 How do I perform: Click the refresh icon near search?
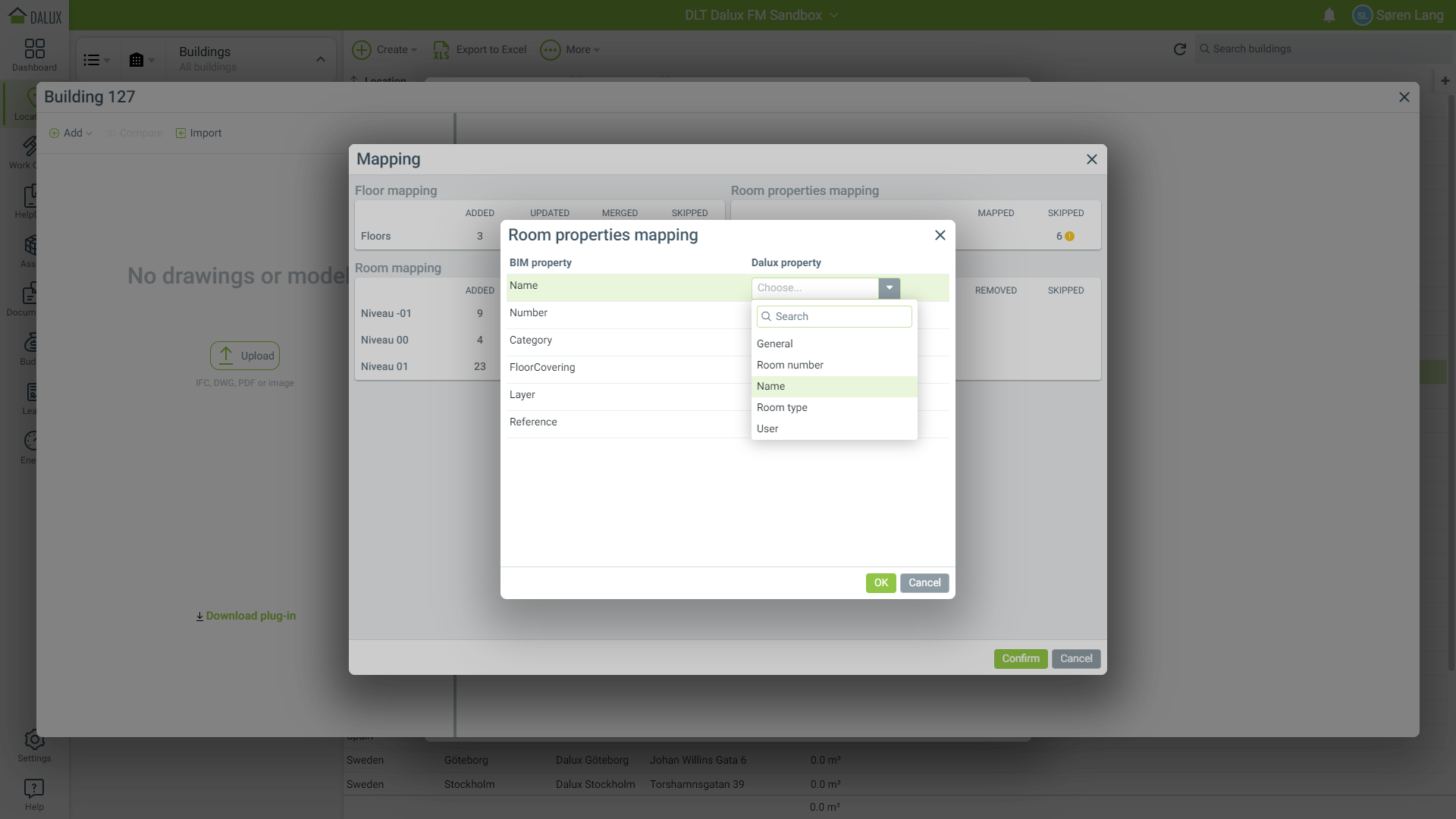point(1179,49)
